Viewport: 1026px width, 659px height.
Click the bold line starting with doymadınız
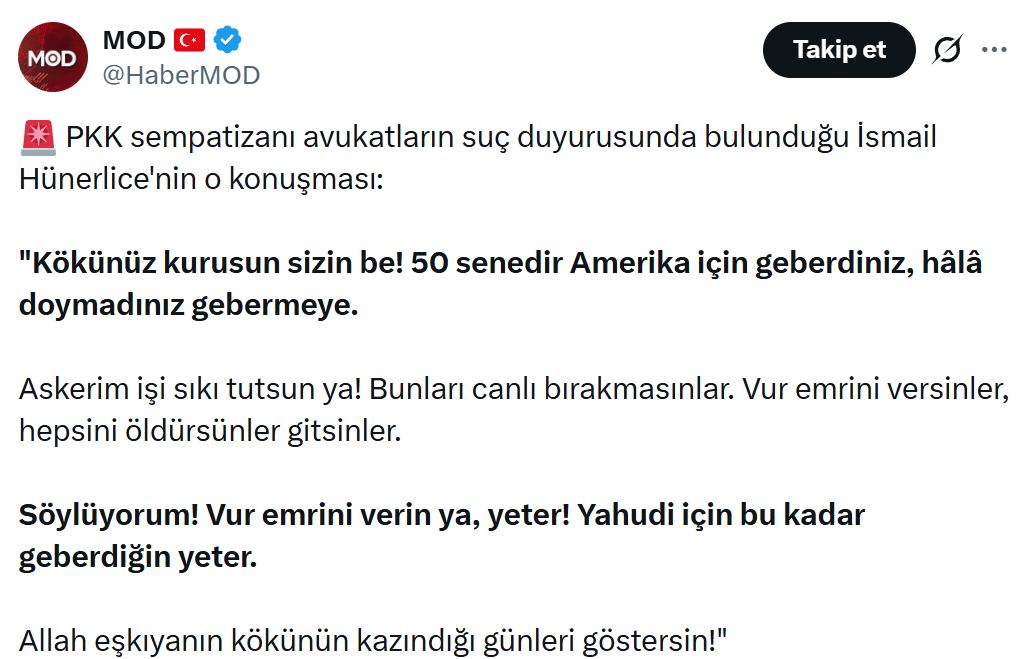click(x=188, y=305)
